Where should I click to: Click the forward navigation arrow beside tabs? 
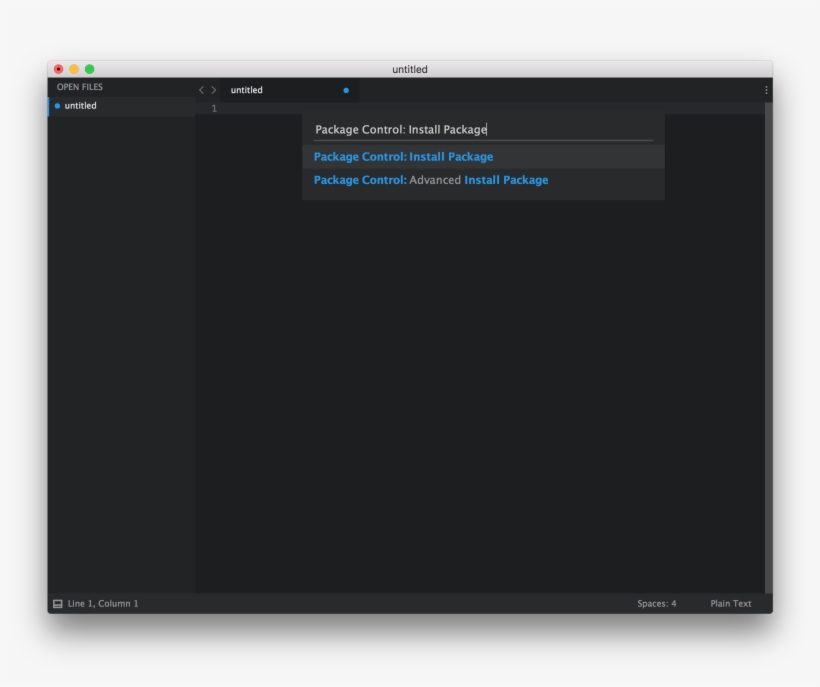point(213,90)
